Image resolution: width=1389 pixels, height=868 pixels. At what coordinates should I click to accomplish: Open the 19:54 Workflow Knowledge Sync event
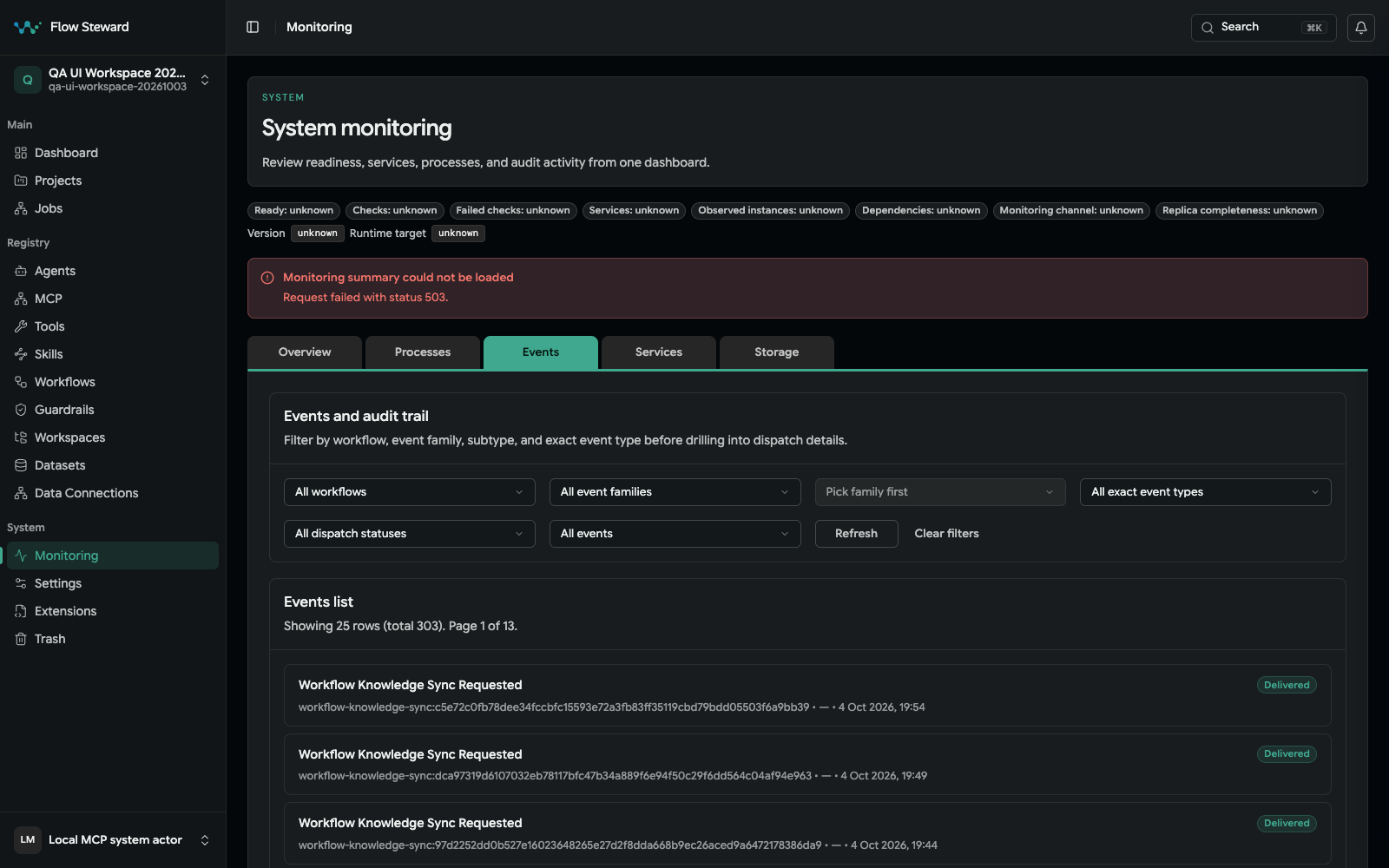coord(807,695)
